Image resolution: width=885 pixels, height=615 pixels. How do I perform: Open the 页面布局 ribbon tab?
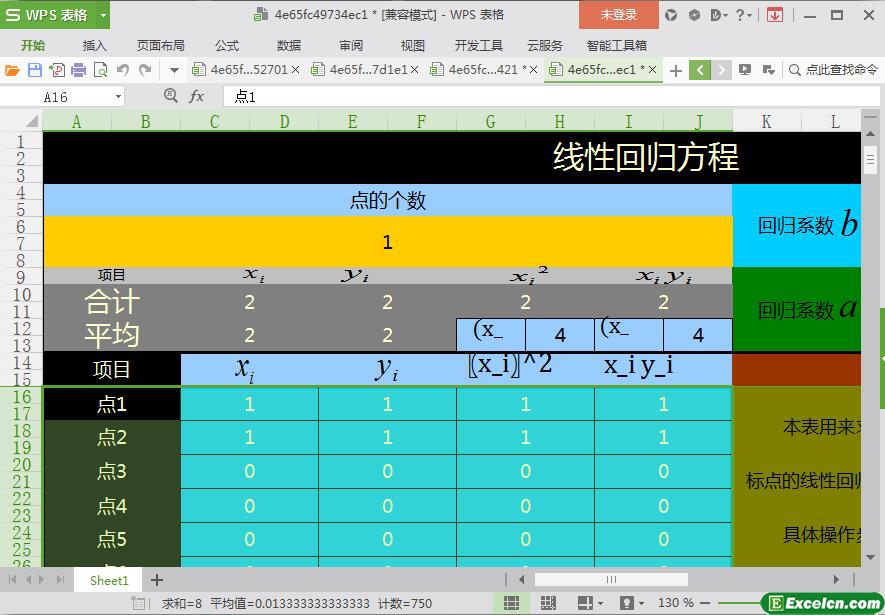[x=160, y=45]
